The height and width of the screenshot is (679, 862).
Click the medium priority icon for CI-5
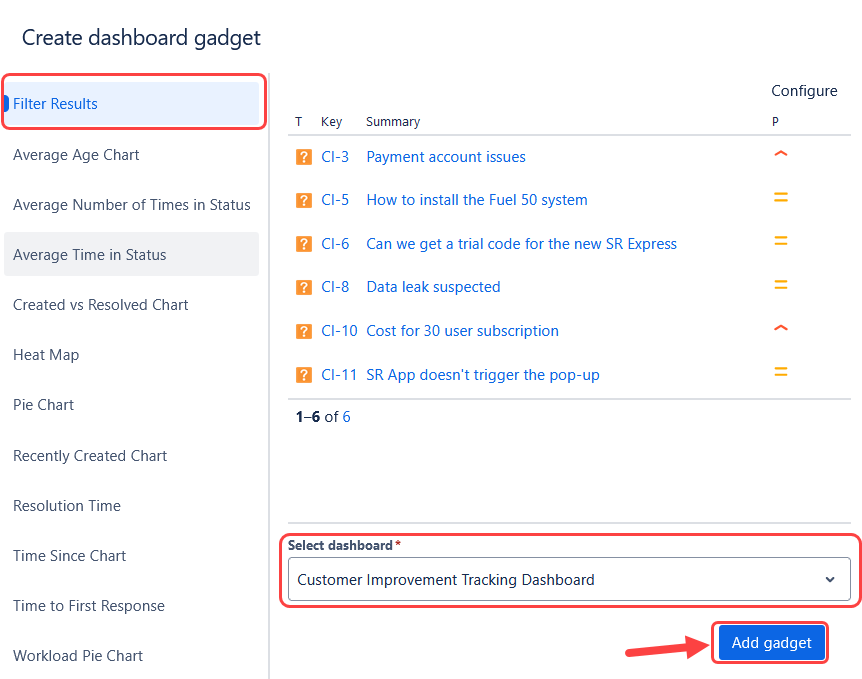781,197
